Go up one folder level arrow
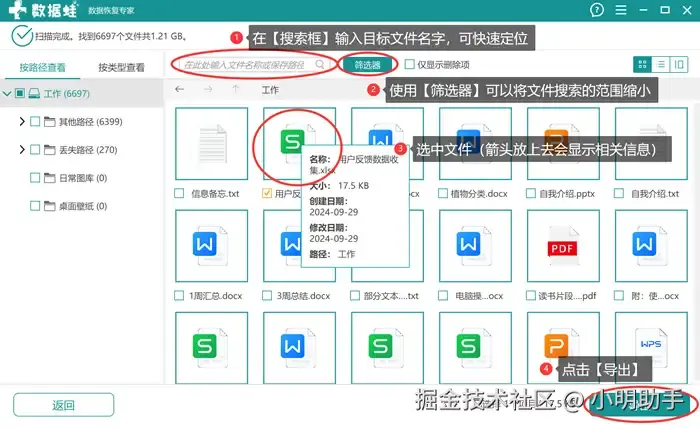 pyautogui.click(x=236, y=89)
